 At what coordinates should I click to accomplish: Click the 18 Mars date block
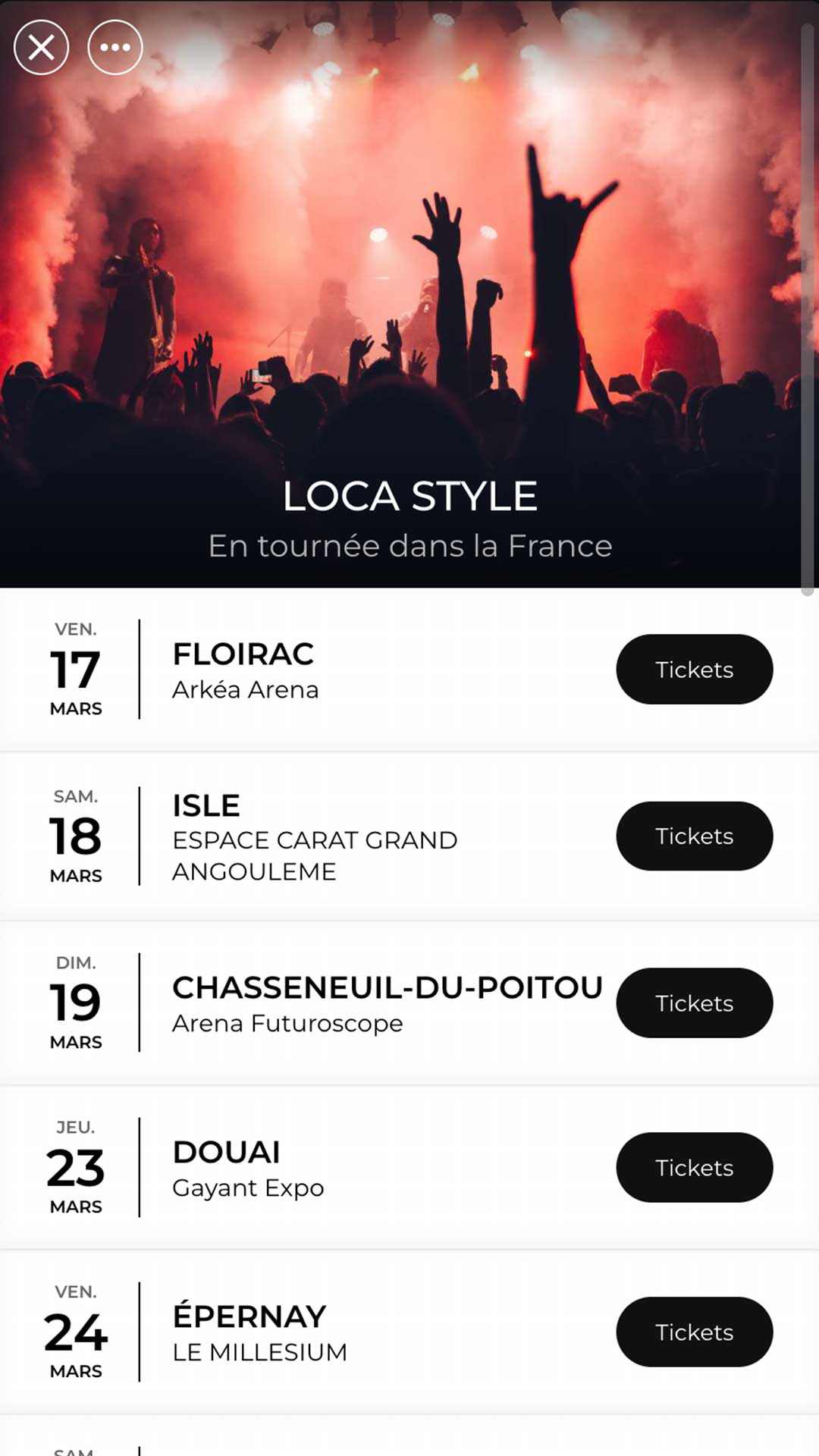[x=76, y=836]
